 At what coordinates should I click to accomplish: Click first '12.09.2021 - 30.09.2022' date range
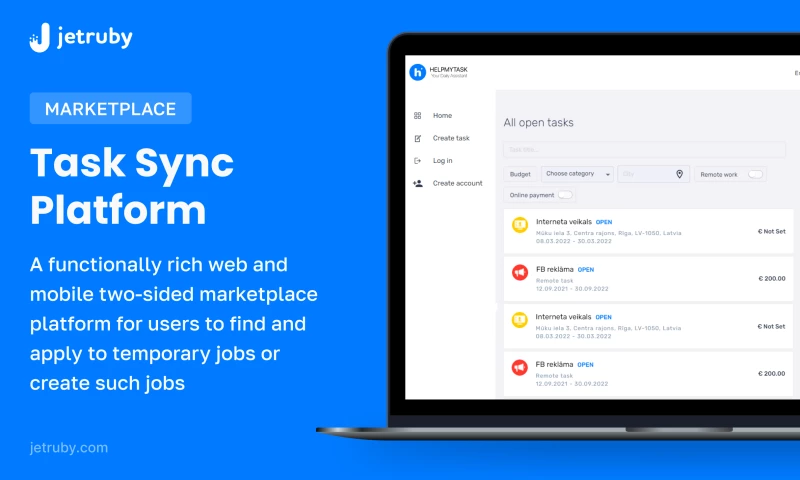click(x=572, y=289)
